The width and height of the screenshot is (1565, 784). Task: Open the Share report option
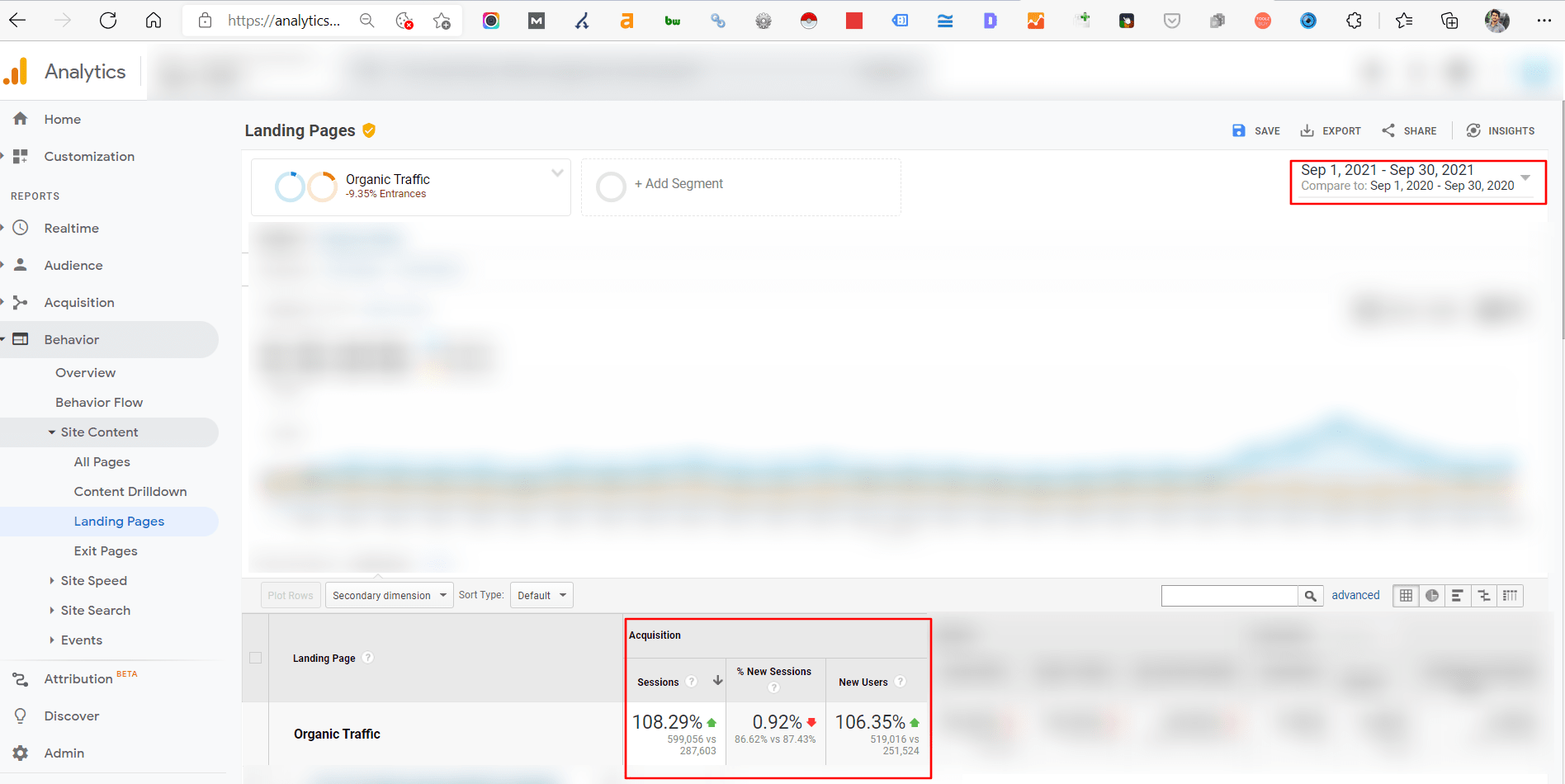click(1409, 130)
